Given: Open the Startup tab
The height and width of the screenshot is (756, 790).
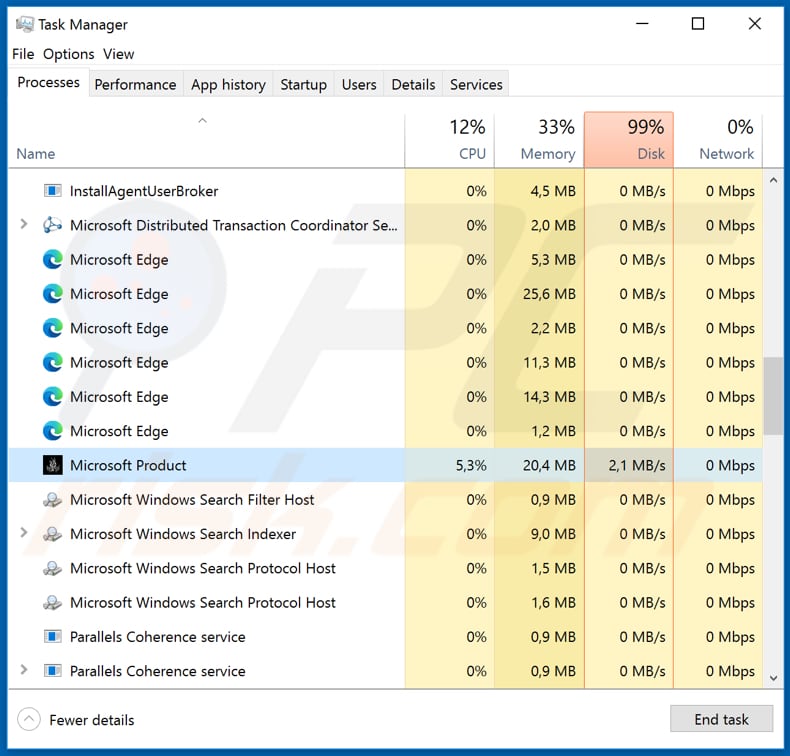Looking at the screenshot, I should (303, 85).
